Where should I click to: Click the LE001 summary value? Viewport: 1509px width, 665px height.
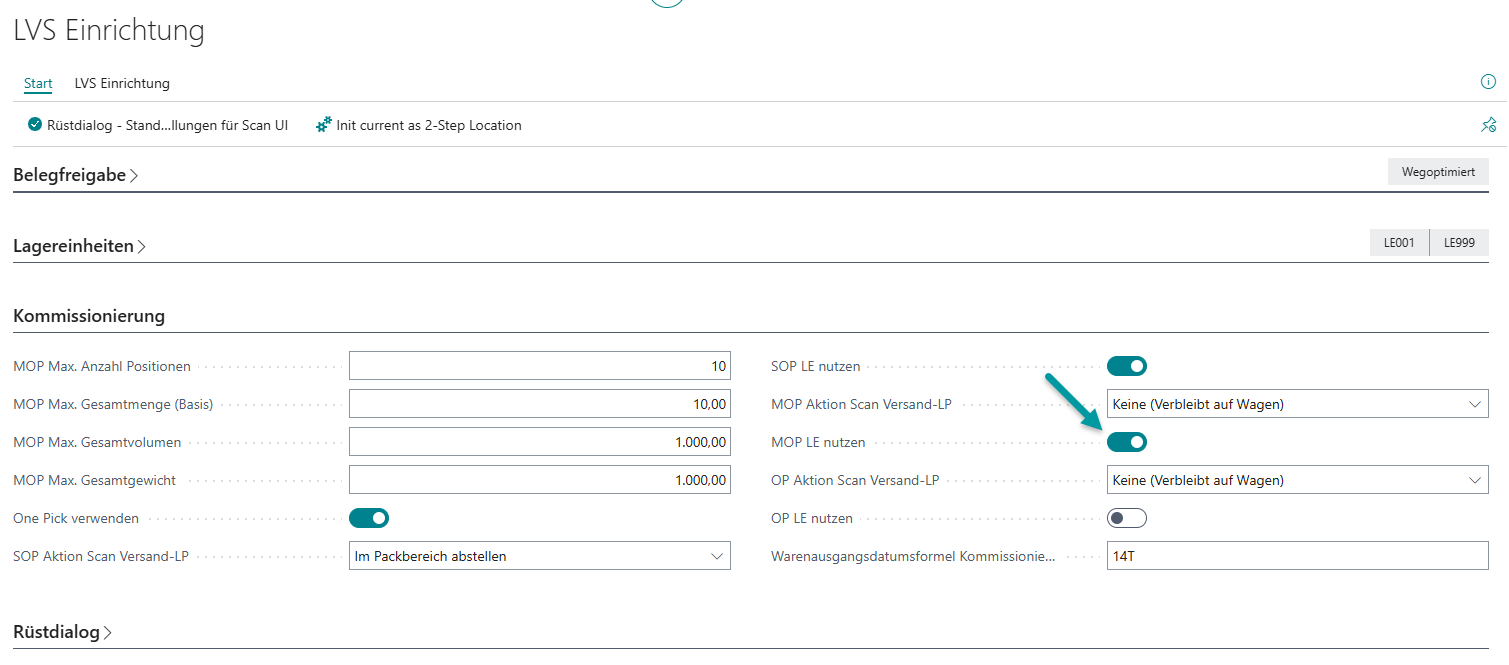(1399, 243)
